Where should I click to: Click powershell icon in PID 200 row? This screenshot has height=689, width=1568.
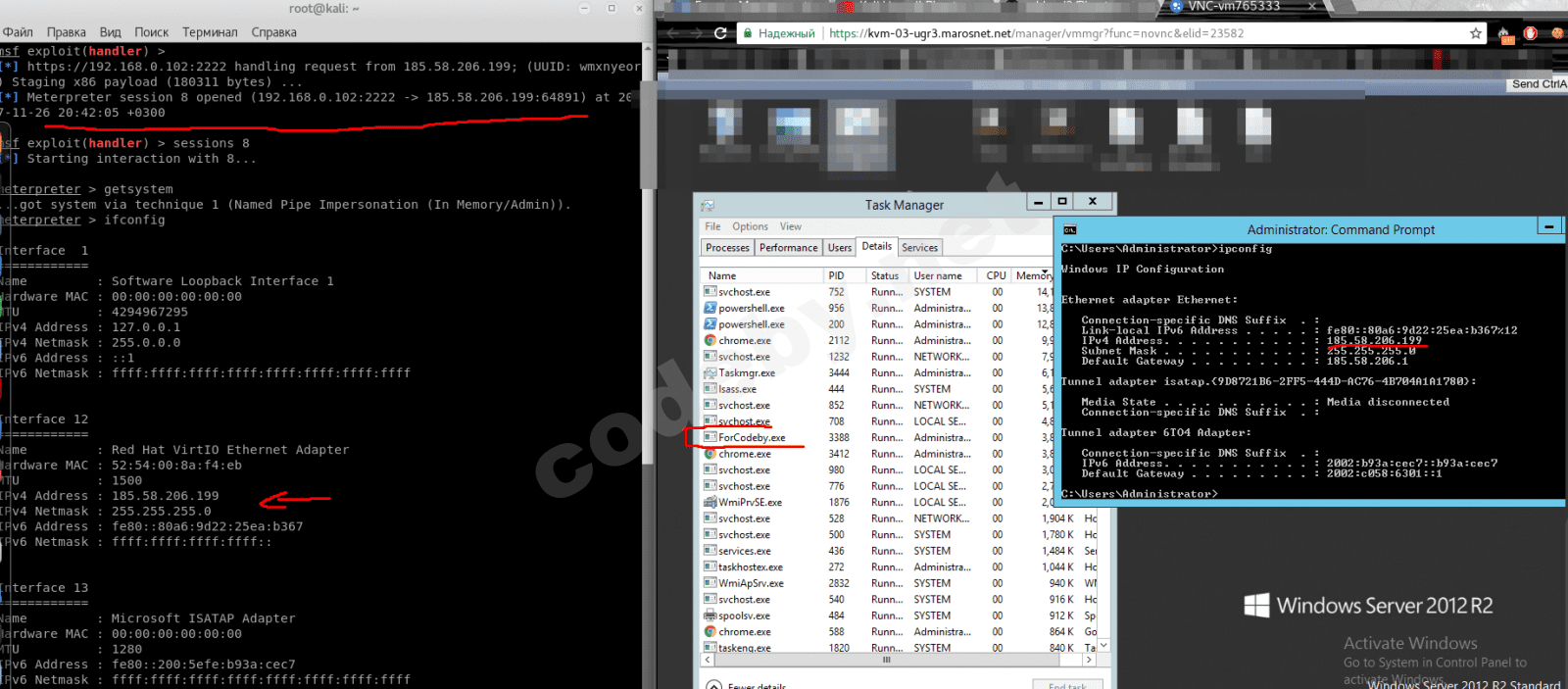(x=710, y=324)
